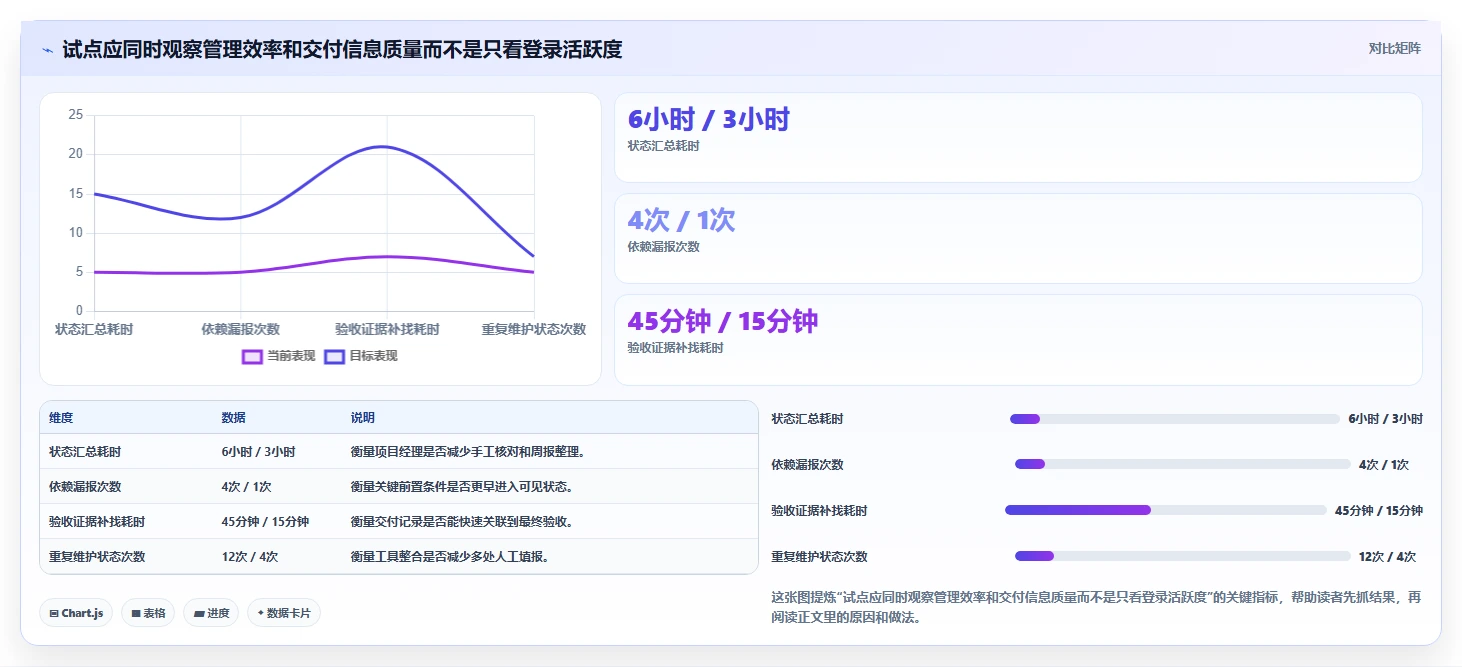Screen dimensions: 1462x667
Task: Click the summary paragraph starting with 这张图提炼
Action: coord(1096,607)
